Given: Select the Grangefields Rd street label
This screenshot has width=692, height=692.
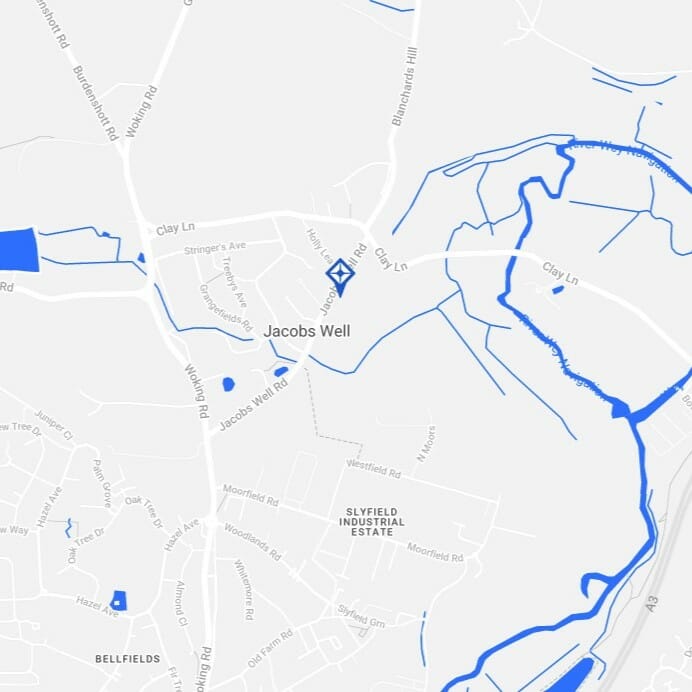Looking at the screenshot, I should coord(226,308).
